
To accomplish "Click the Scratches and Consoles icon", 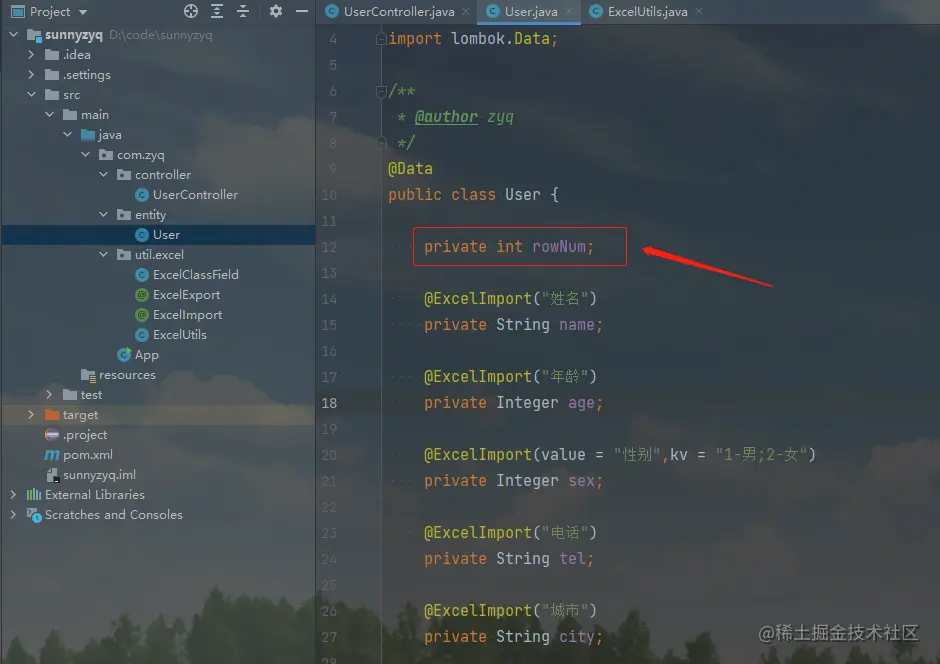I will [34, 515].
